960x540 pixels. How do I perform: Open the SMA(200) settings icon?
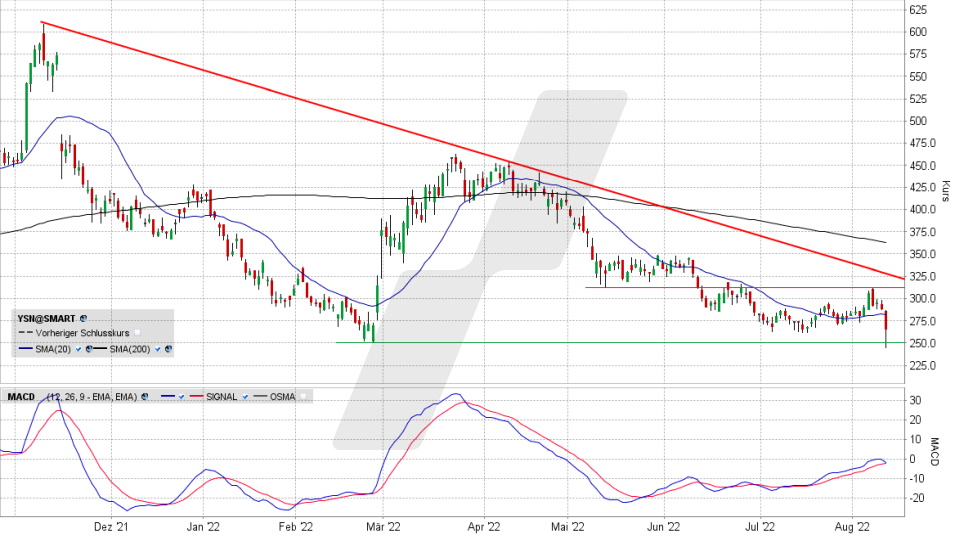168,348
